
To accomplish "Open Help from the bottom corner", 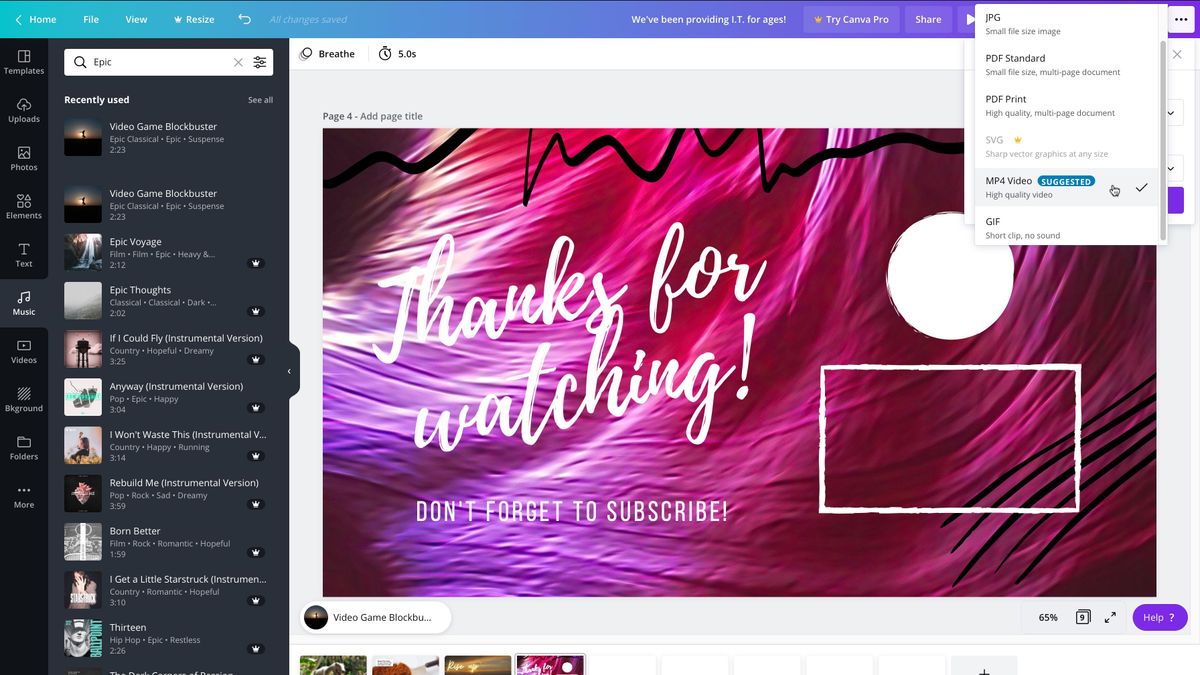I will [1159, 617].
